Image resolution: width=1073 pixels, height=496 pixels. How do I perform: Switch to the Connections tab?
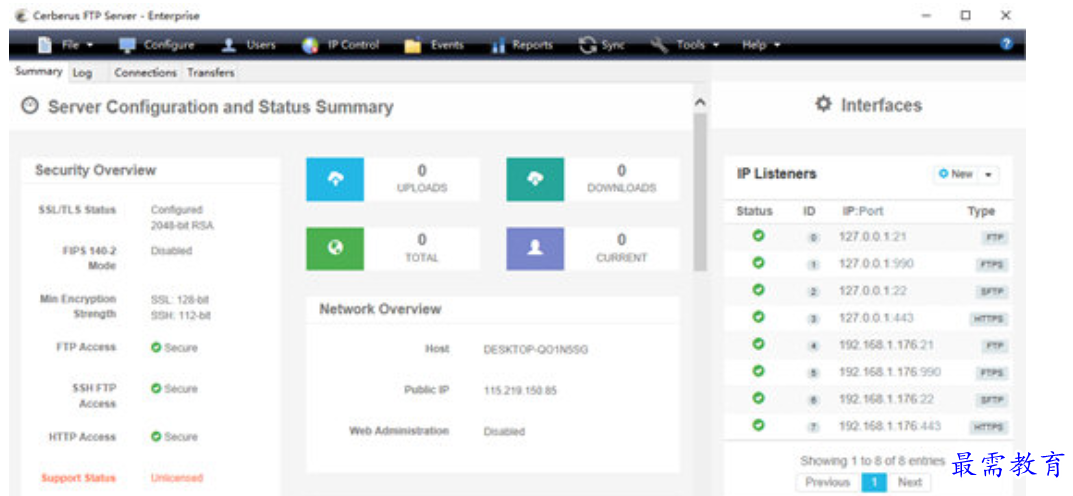tap(145, 73)
